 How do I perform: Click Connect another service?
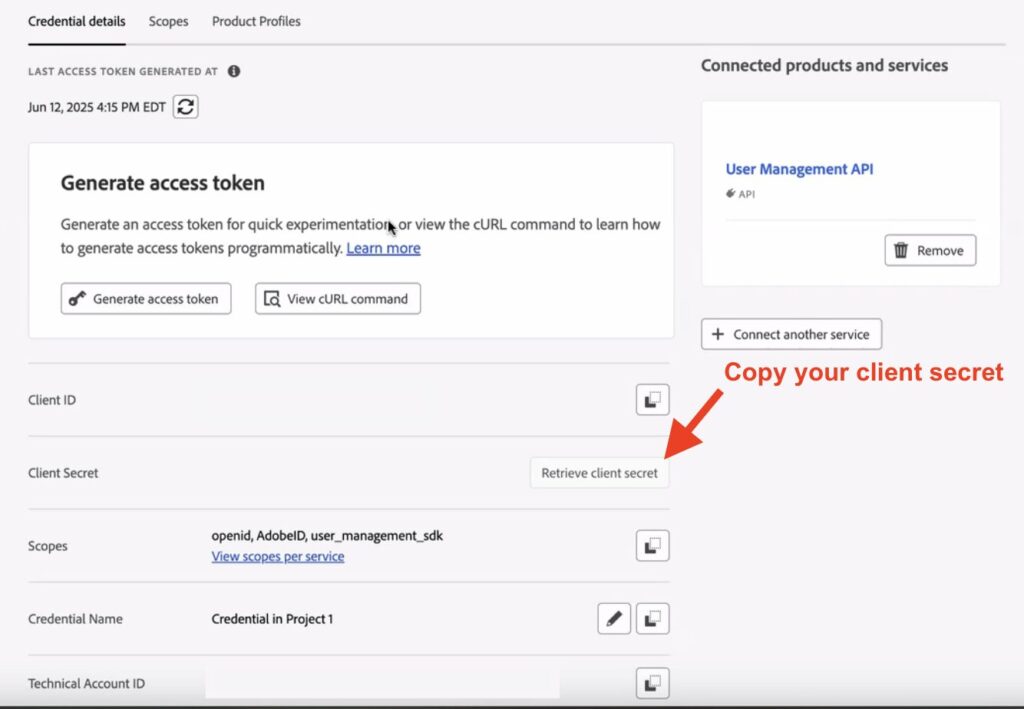tap(791, 335)
